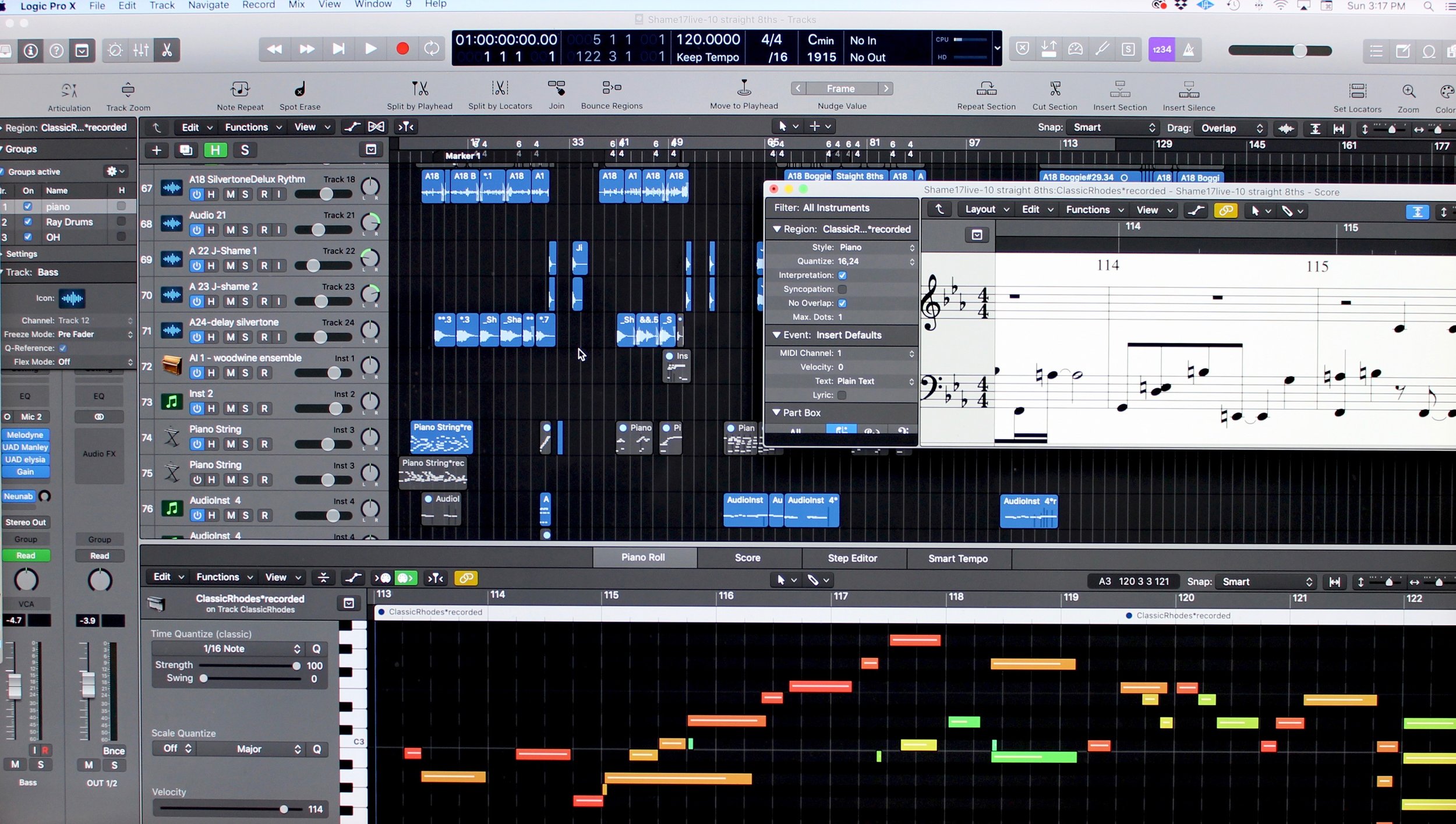Screen dimensions: 1456x824
Task: Open the Drag Overlap dropdown
Action: point(1231,128)
